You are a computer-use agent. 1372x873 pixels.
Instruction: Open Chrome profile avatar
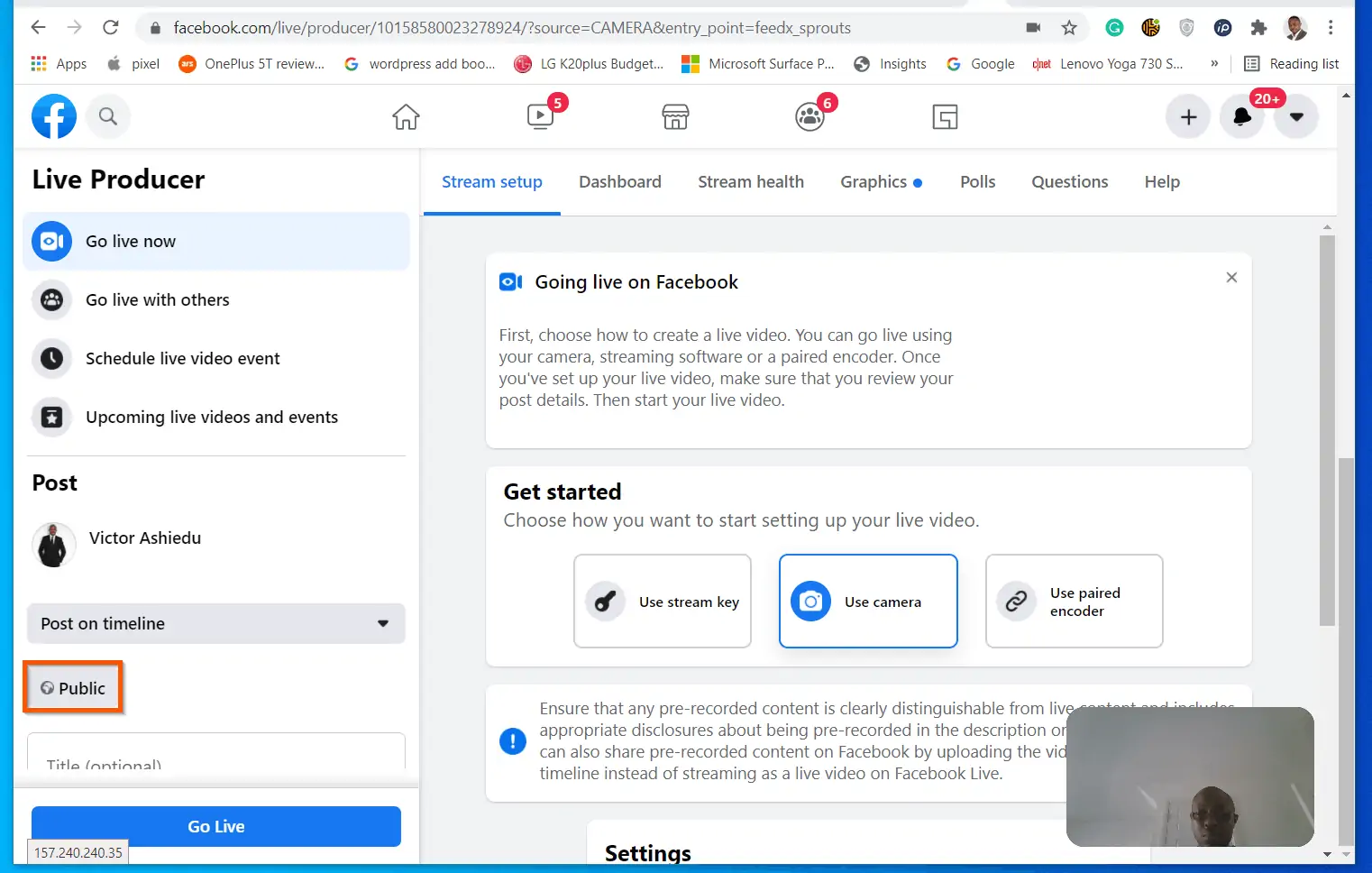pos(1295,28)
